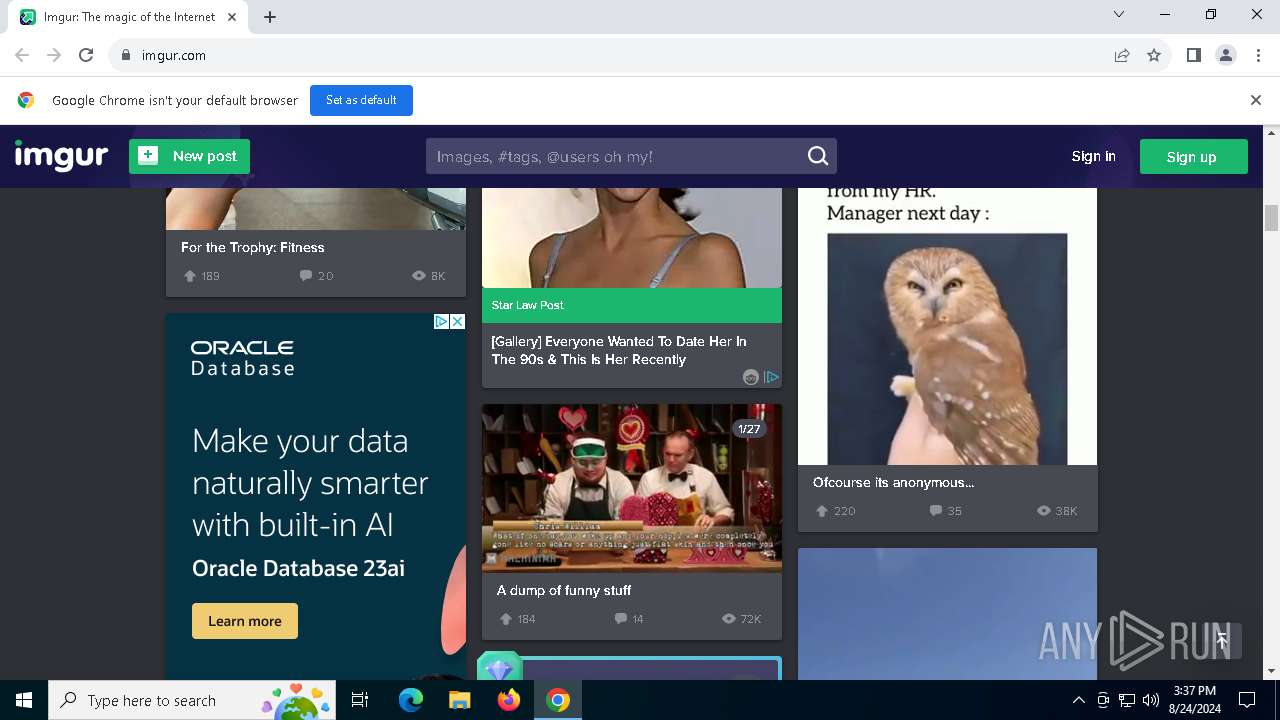Click the New post button
1280x720 pixels.
(189, 156)
